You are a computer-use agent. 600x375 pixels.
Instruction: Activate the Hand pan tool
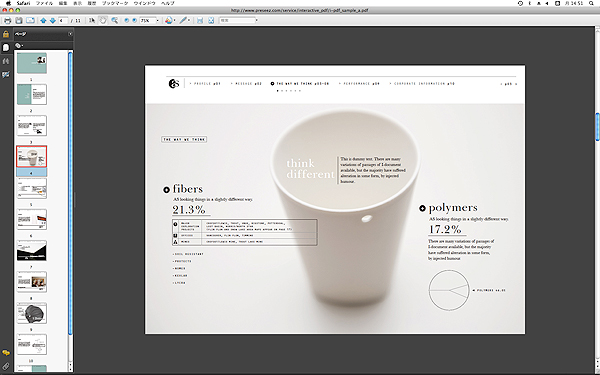[103, 20]
